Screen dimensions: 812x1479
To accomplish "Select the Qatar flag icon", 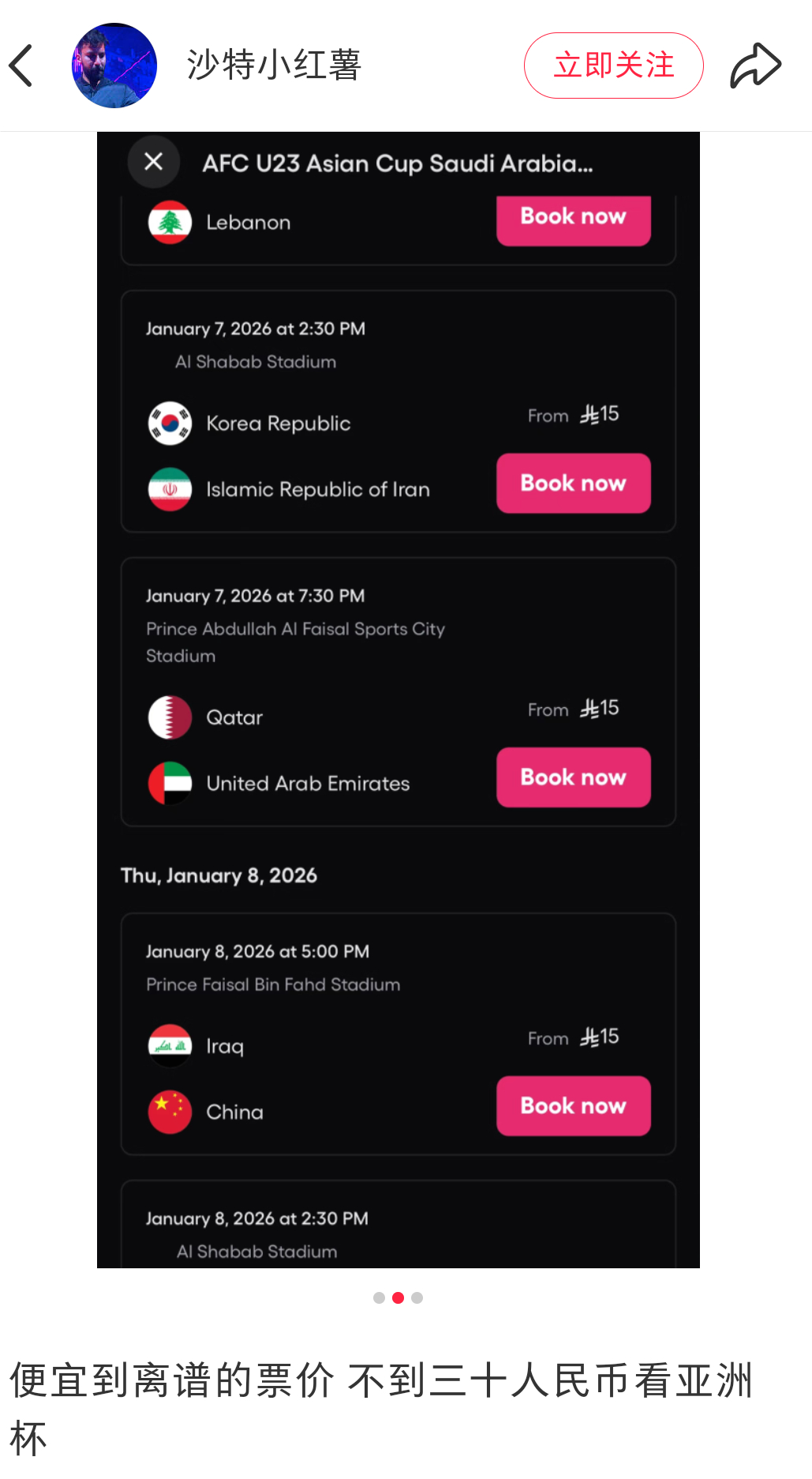I will [169, 717].
